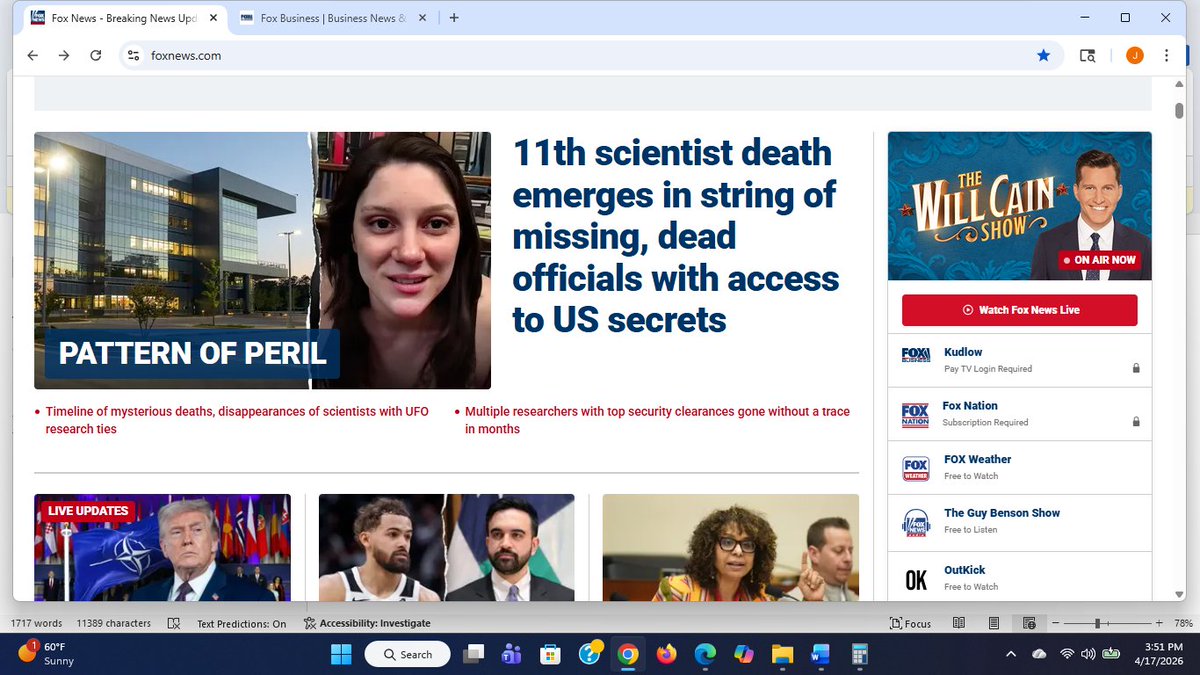Open basketball player and man story image

(446, 547)
